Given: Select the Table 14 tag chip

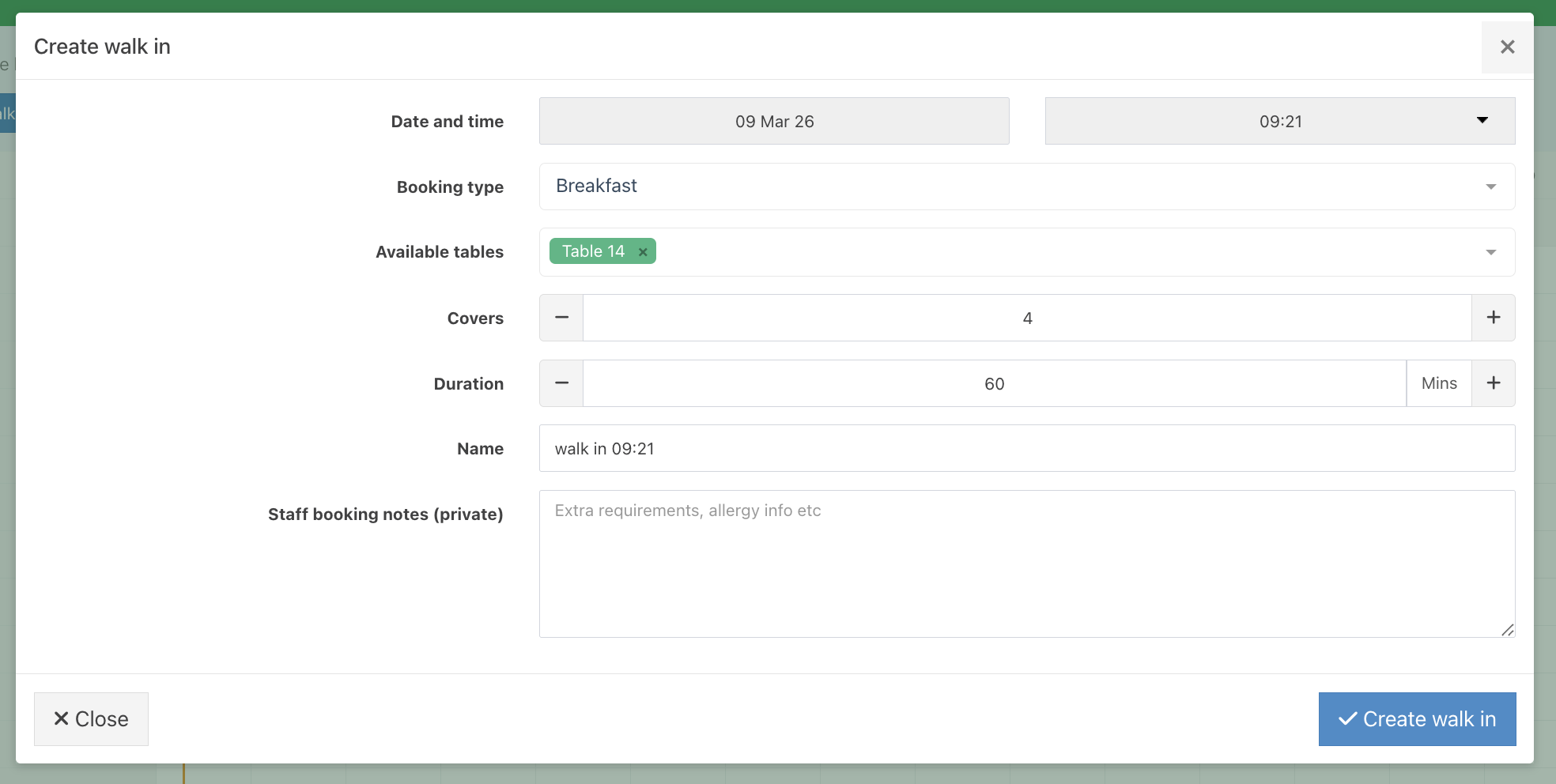Looking at the screenshot, I should [x=594, y=251].
